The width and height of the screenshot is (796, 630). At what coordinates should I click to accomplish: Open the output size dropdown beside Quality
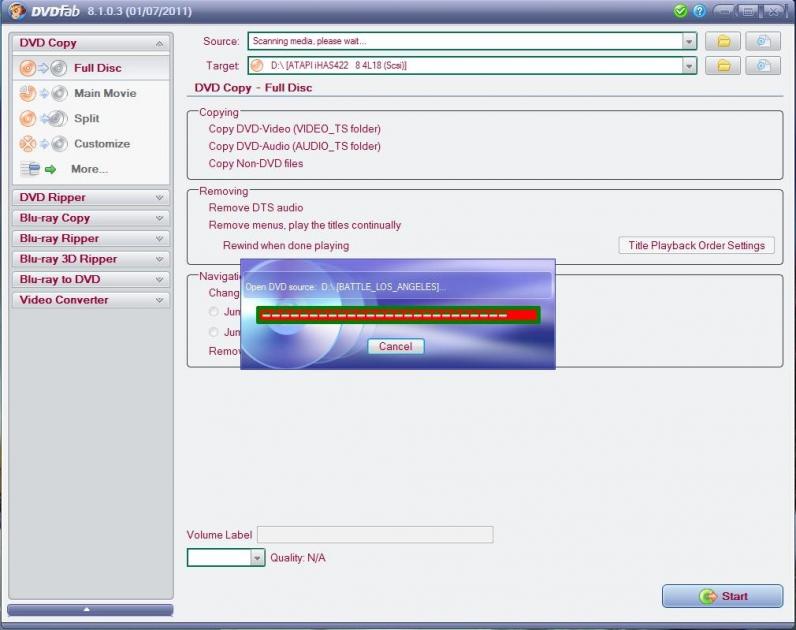pyautogui.click(x=257, y=557)
